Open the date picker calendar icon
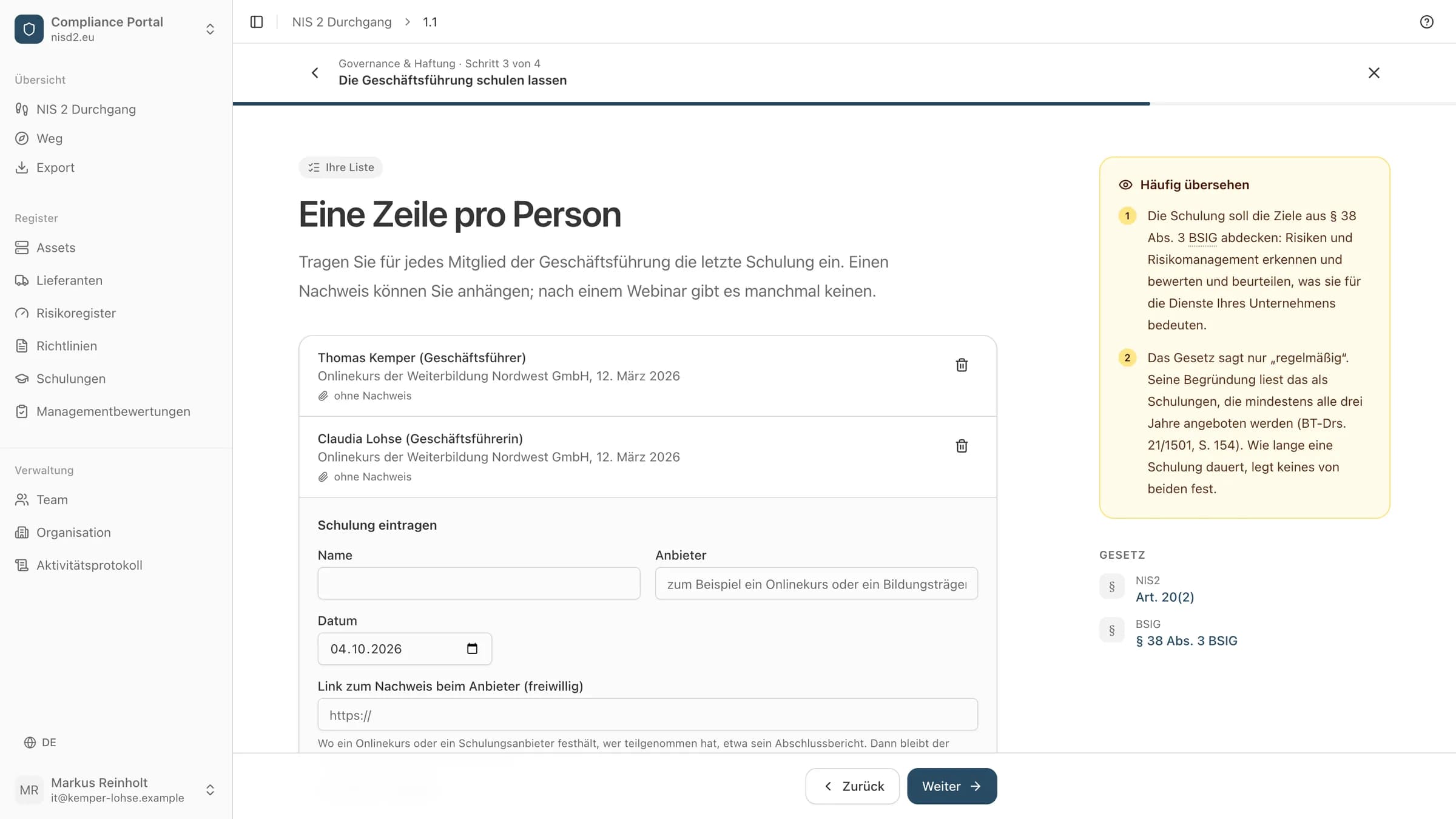 click(472, 649)
